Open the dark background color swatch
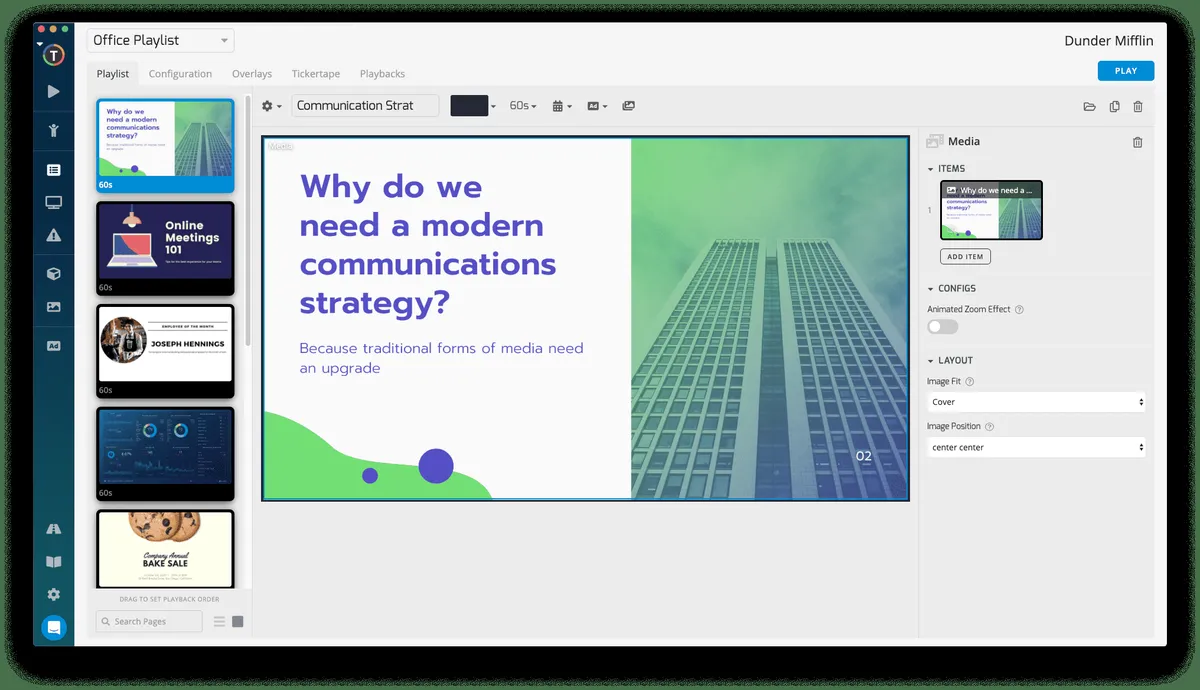The height and width of the screenshot is (690, 1200). (x=471, y=106)
